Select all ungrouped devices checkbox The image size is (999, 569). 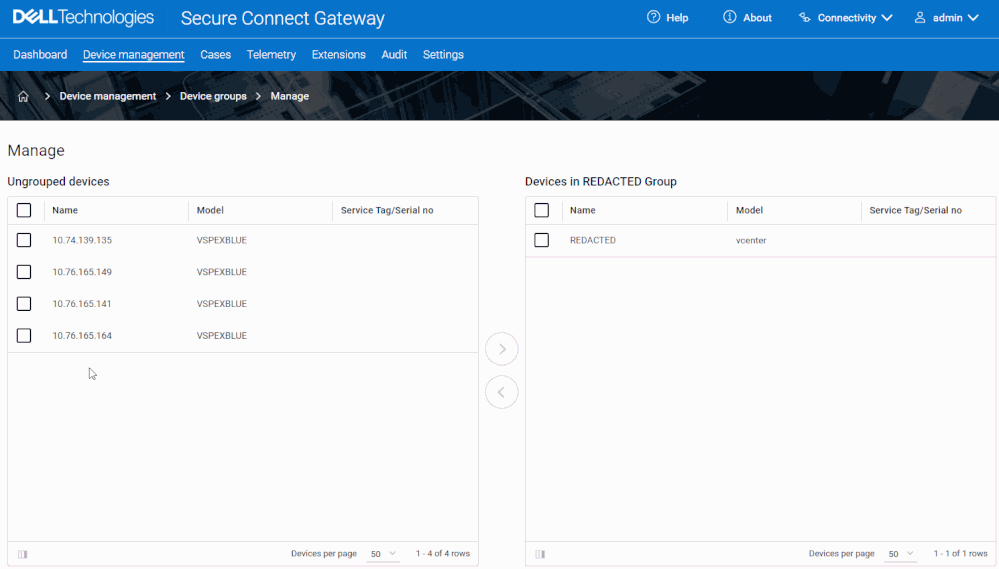(24, 210)
